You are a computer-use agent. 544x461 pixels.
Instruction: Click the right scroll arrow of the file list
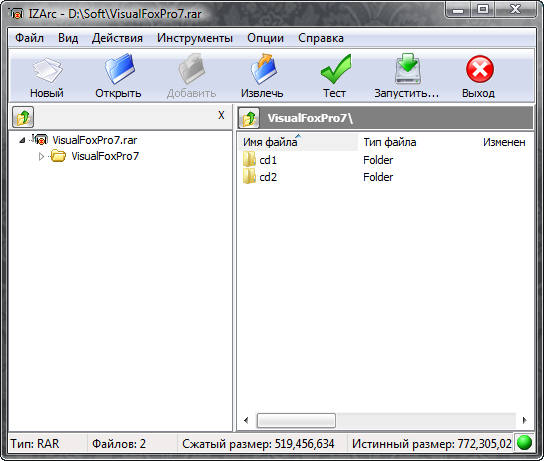pos(524,420)
